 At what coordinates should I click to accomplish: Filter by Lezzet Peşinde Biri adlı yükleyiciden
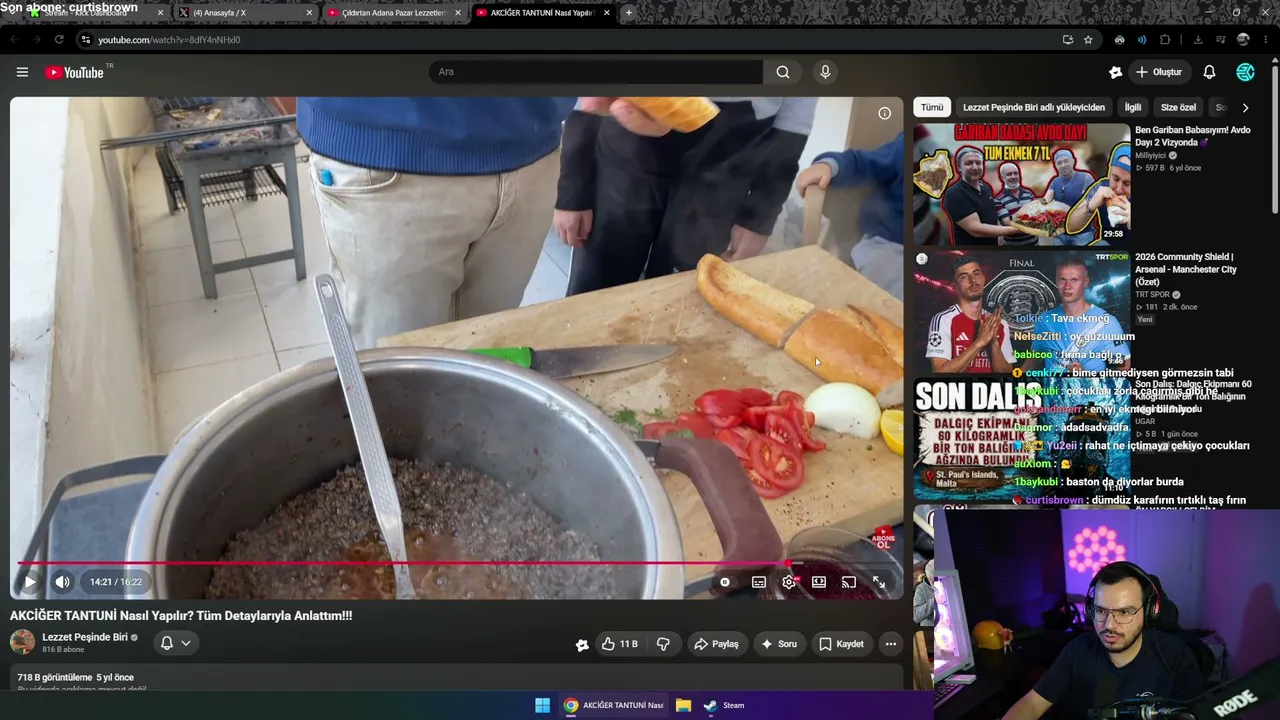point(1034,107)
